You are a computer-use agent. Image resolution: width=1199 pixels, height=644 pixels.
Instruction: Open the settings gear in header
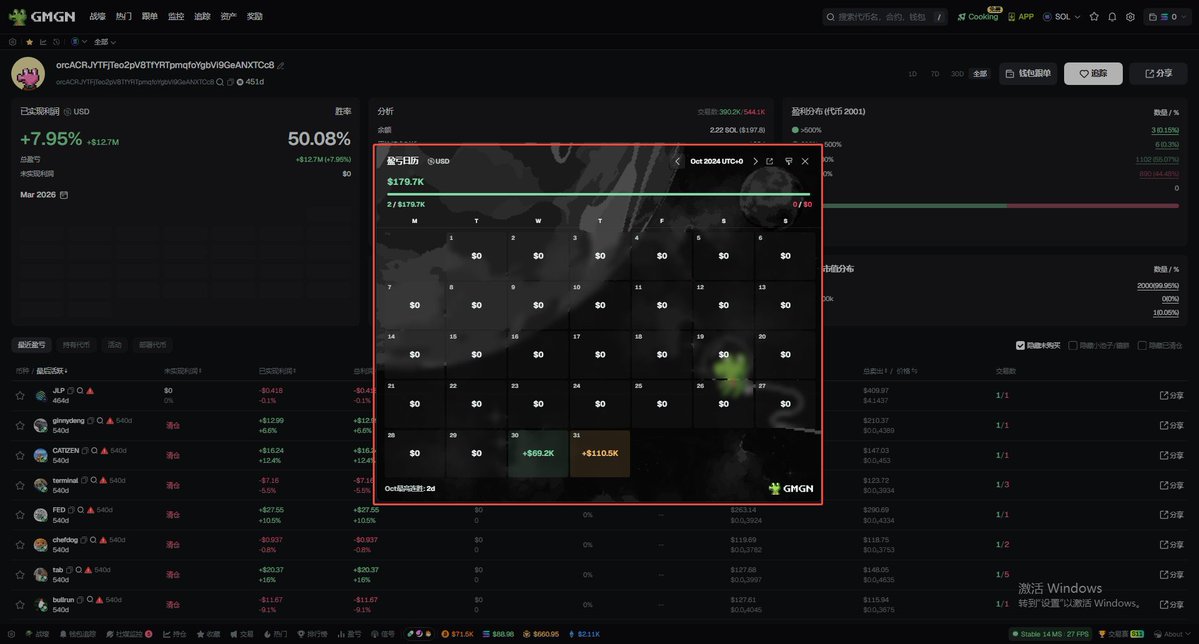[x=1130, y=16]
